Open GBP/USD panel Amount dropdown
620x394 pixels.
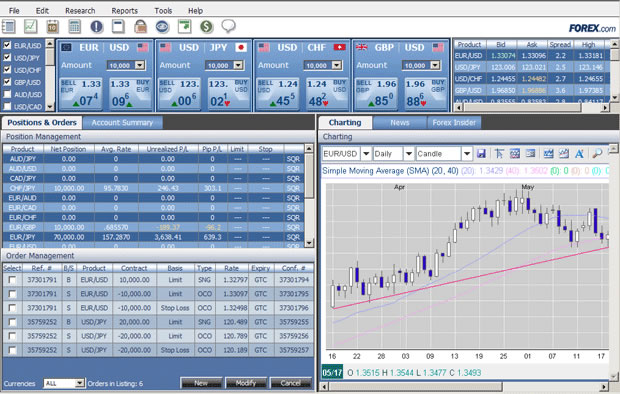pos(435,65)
